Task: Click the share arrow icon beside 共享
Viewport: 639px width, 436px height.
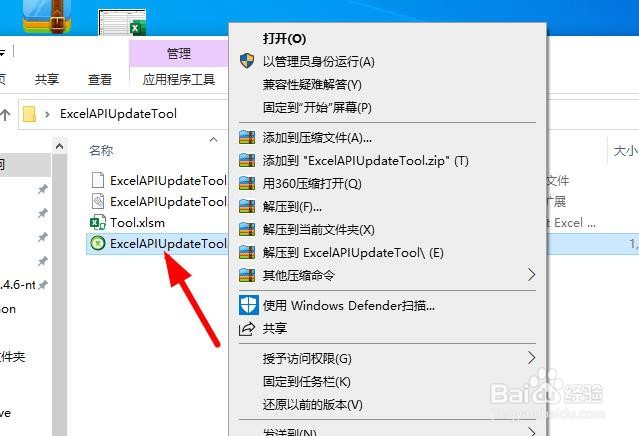Action: (x=247, y=328)
